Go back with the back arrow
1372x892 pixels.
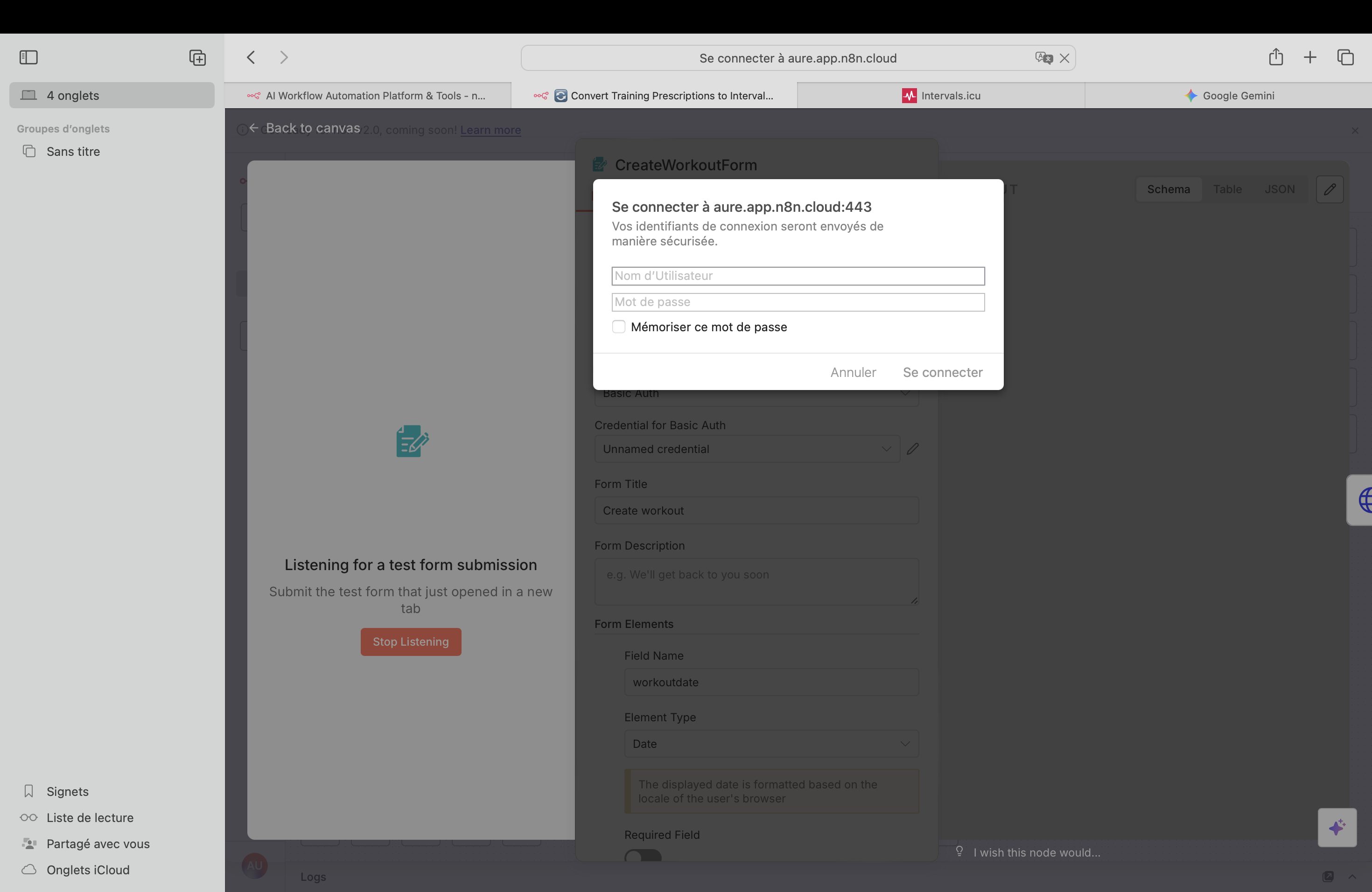pos(251,58)
